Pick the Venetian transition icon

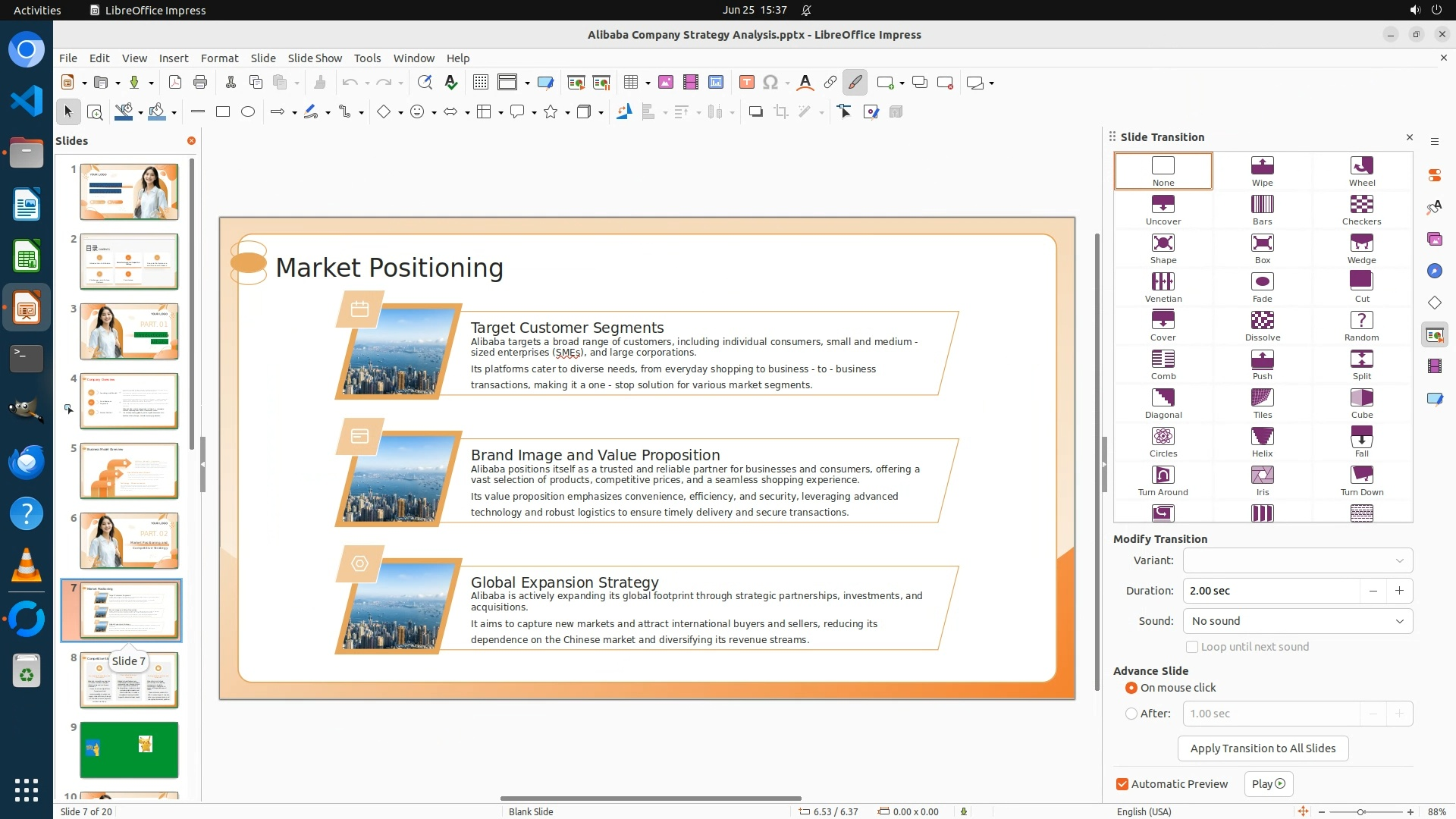(1163, 287)
